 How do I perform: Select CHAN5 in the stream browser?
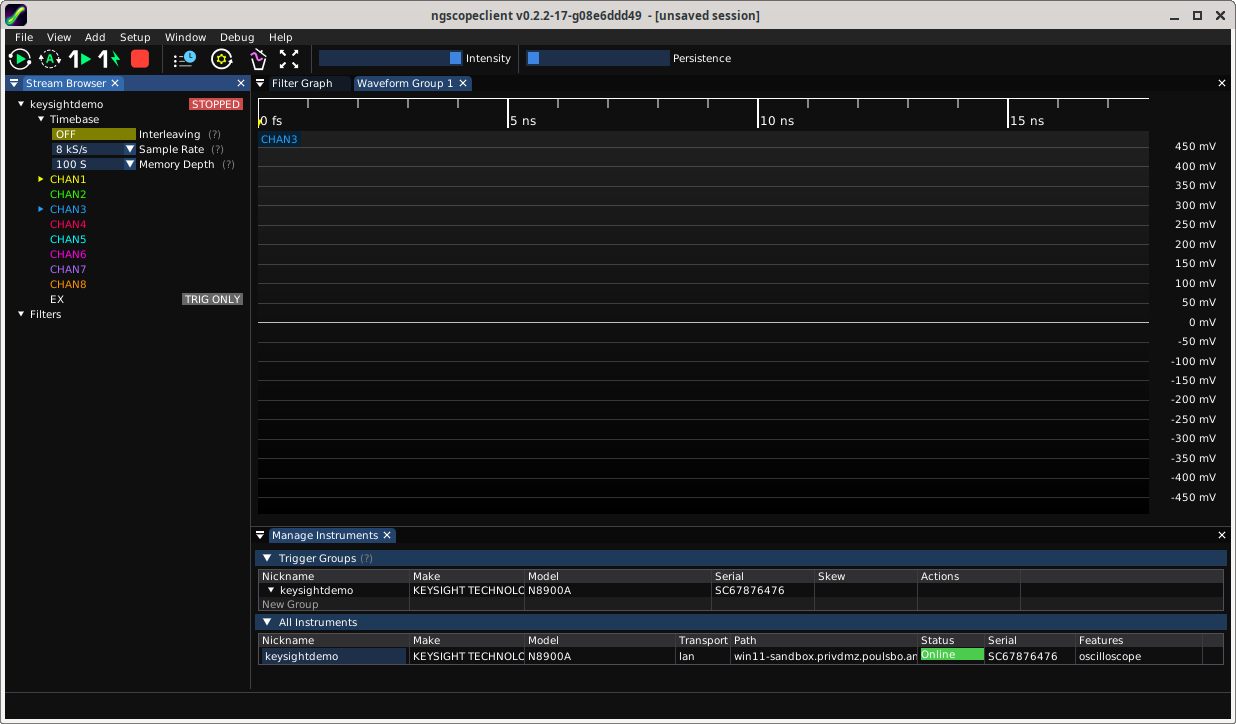[68, 239]
